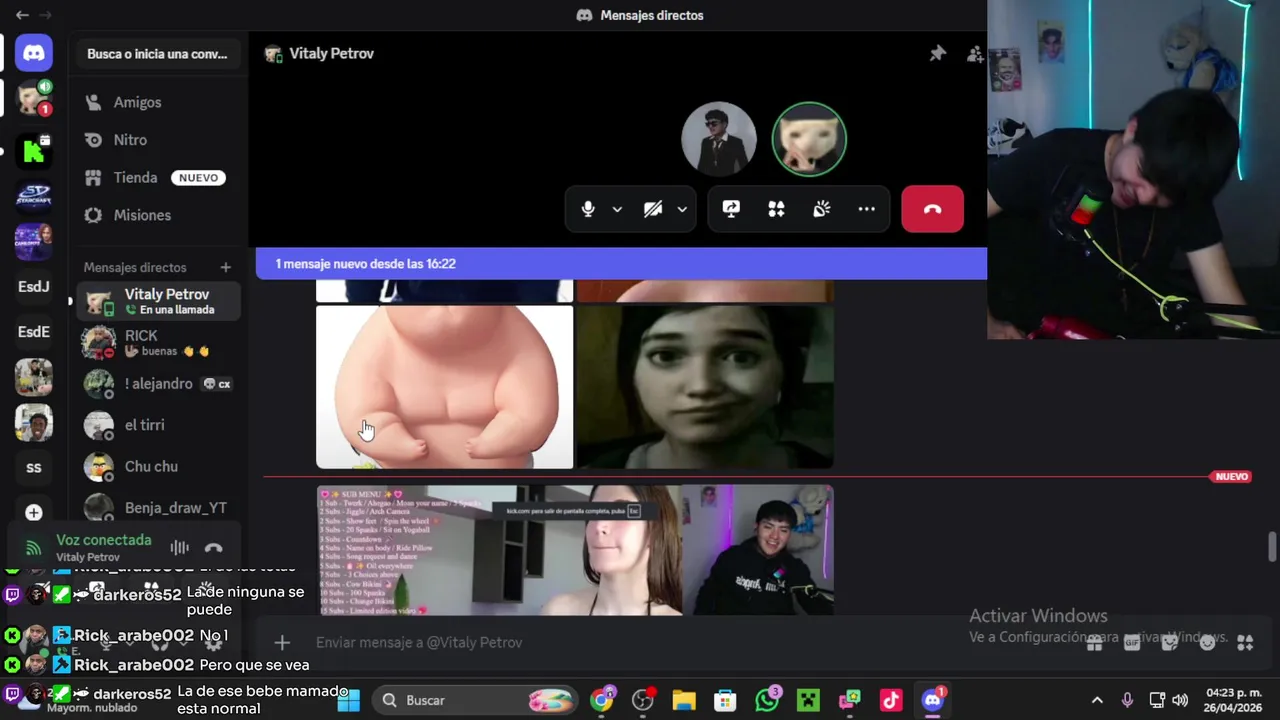The image size is (1280, 720).
Task: Go forward with the right arrow
Action: (45, 15)
